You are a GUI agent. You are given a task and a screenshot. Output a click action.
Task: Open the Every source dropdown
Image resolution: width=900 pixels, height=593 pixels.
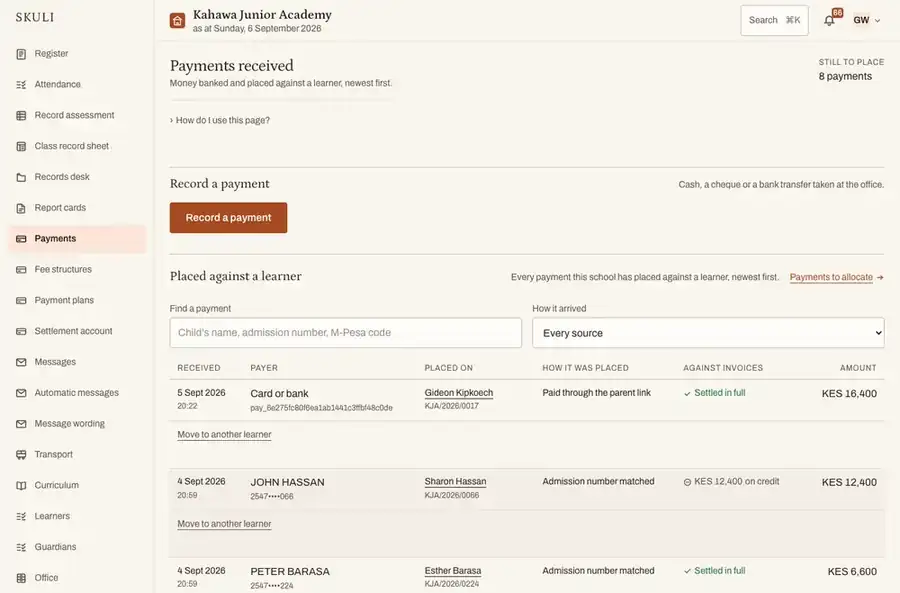(708, 333)
